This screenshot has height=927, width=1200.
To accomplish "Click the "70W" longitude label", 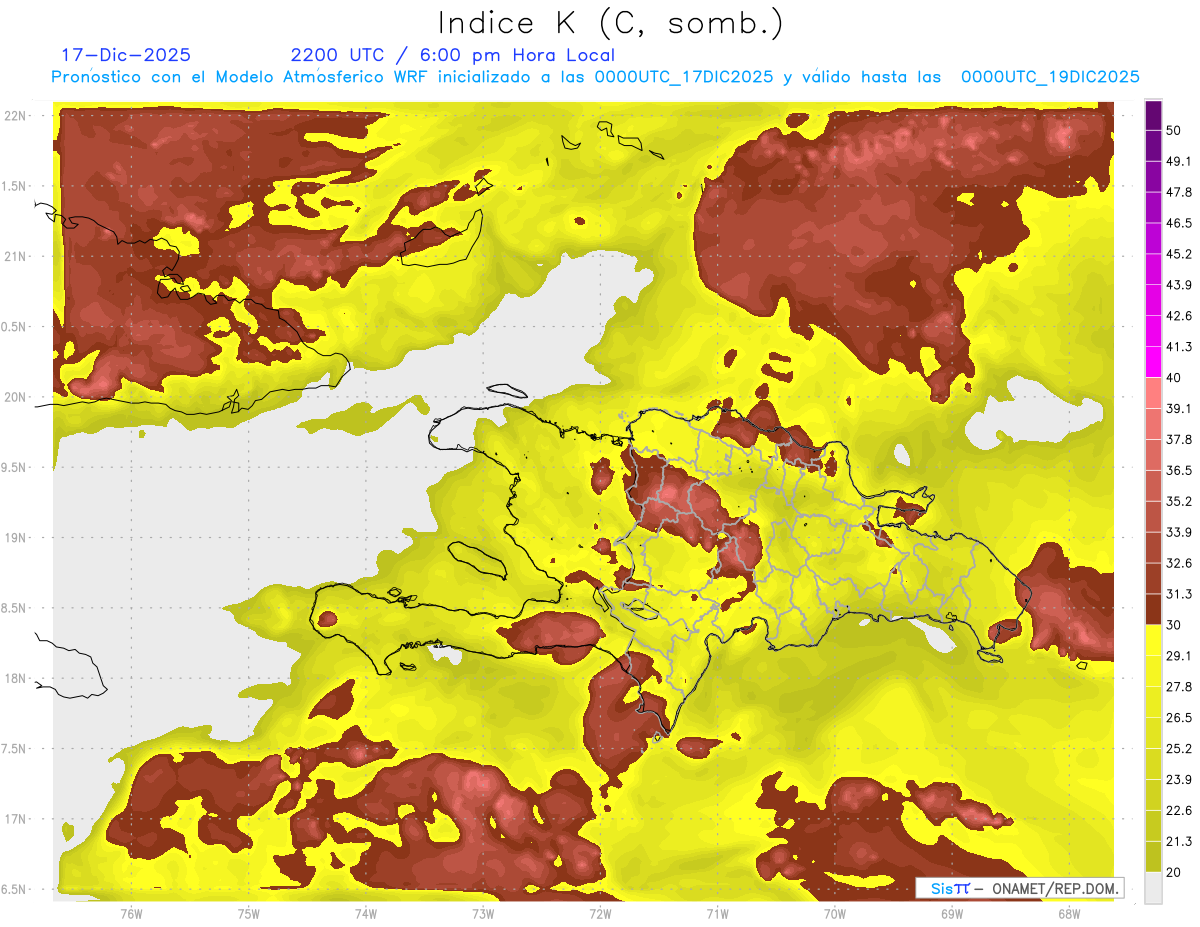I will tap(835, 914).
